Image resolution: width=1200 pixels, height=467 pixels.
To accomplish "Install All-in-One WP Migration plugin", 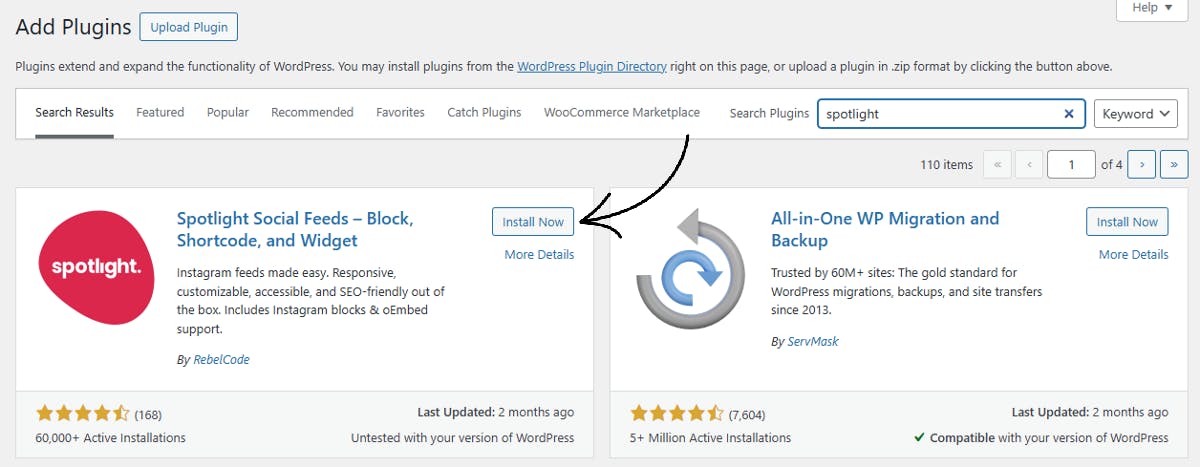I will [x=1127, y=222].
